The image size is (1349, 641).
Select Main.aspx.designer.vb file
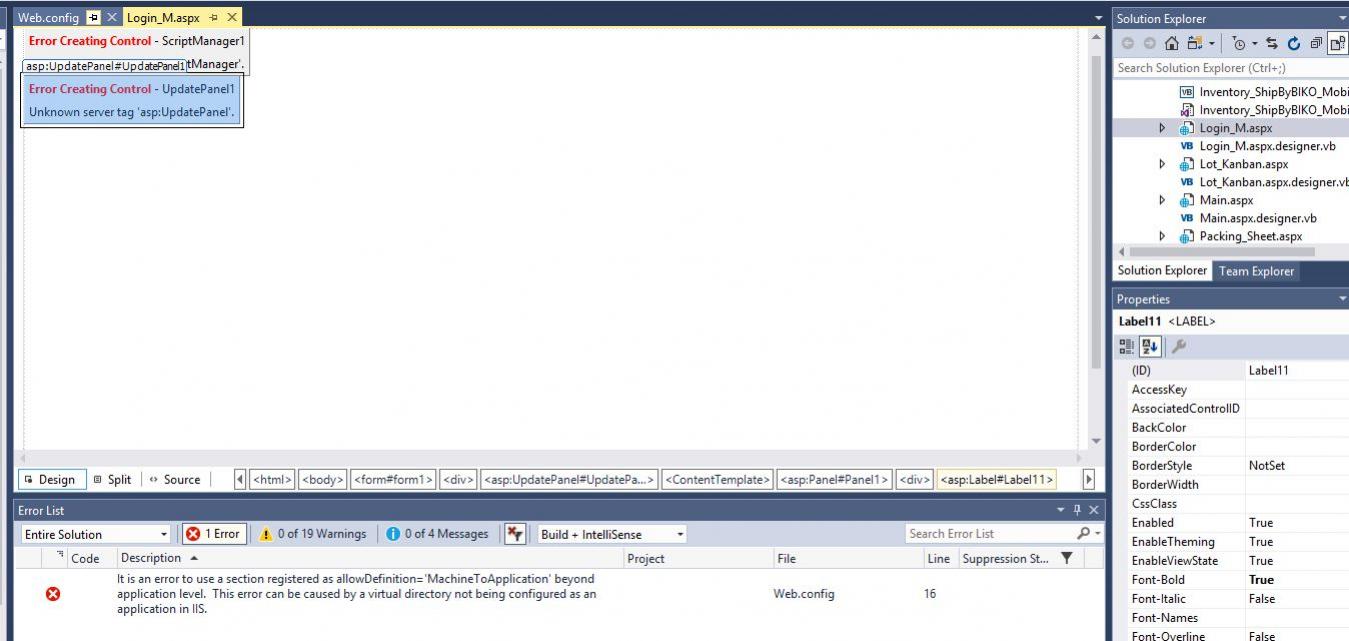tap(1257, 218)
